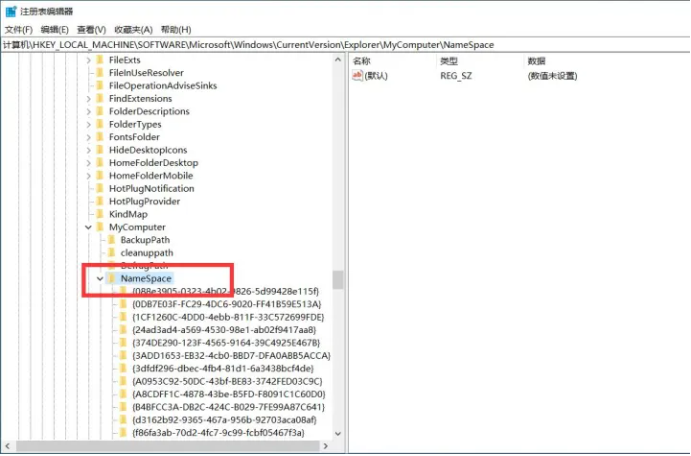Select key {3ADD1653-EB32-4cb0-BBD7-DFA0ABB5ACCA}
Screen dimensions: 691x456
[231, 356]
